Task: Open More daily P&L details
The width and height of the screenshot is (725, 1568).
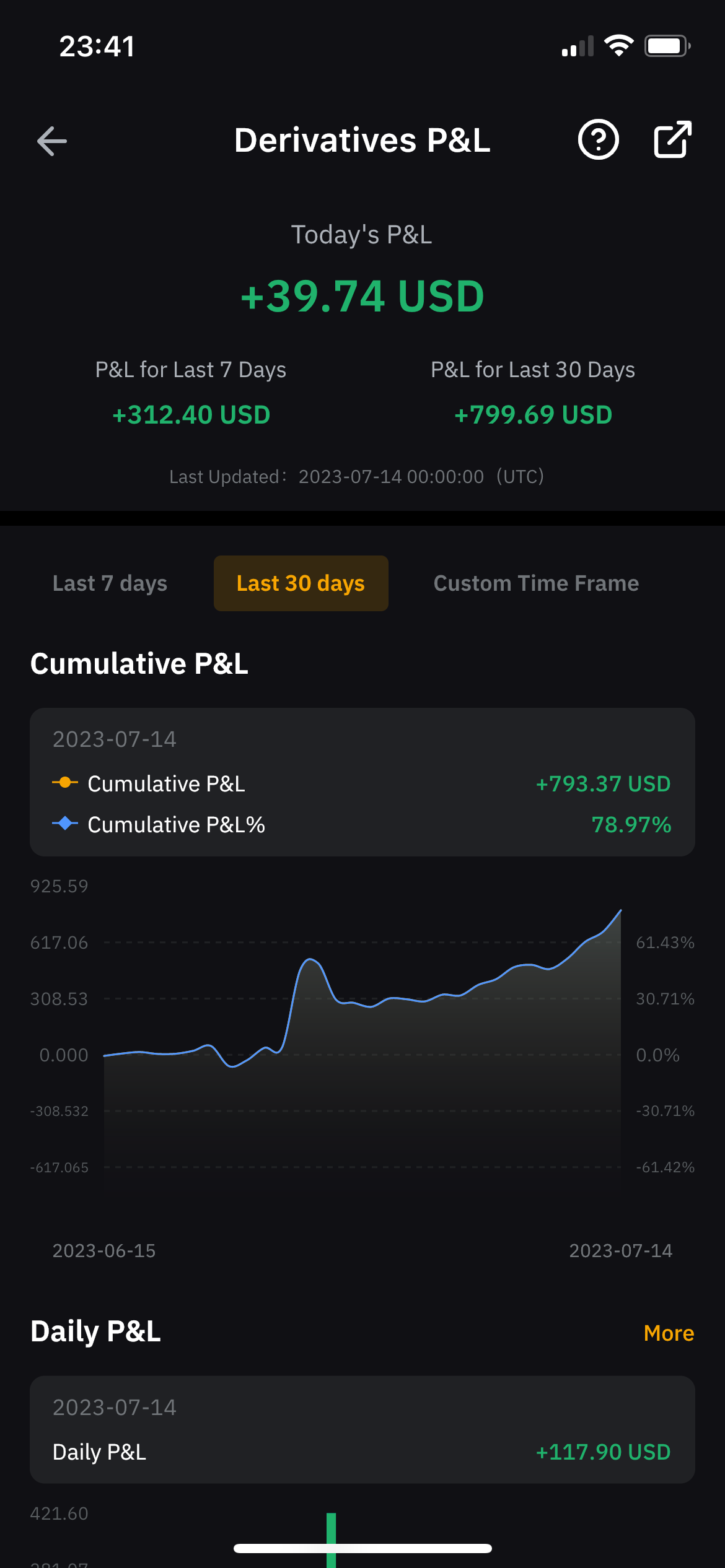Action: click(x=669, y=1333)
